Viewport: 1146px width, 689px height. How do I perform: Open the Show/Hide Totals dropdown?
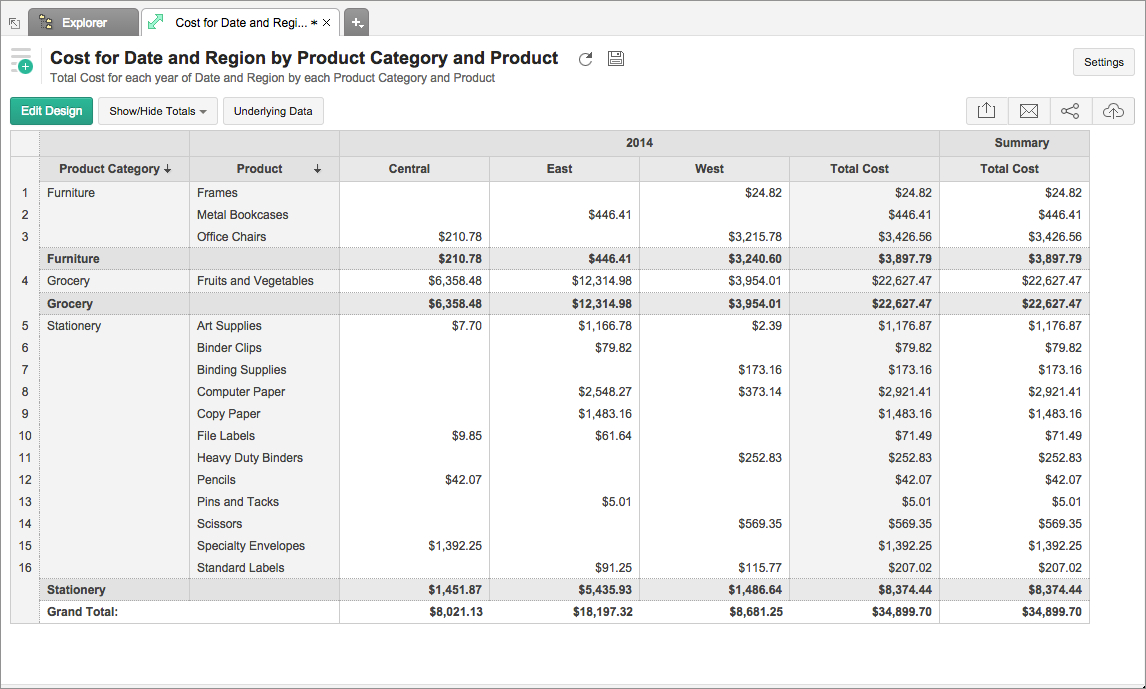pyautogui.click(x=158, y=111)
